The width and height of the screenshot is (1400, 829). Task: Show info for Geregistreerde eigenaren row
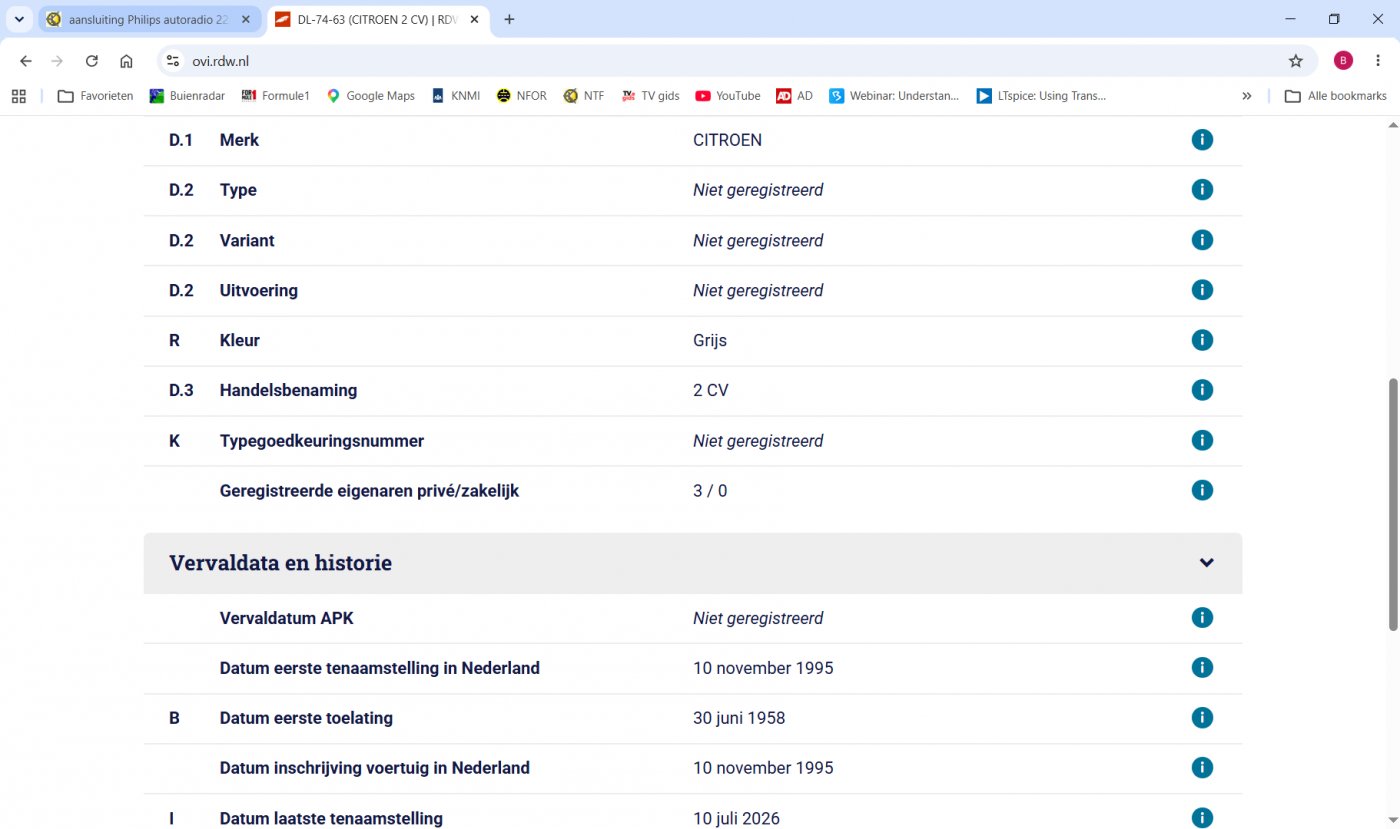tap(1202, 490)
